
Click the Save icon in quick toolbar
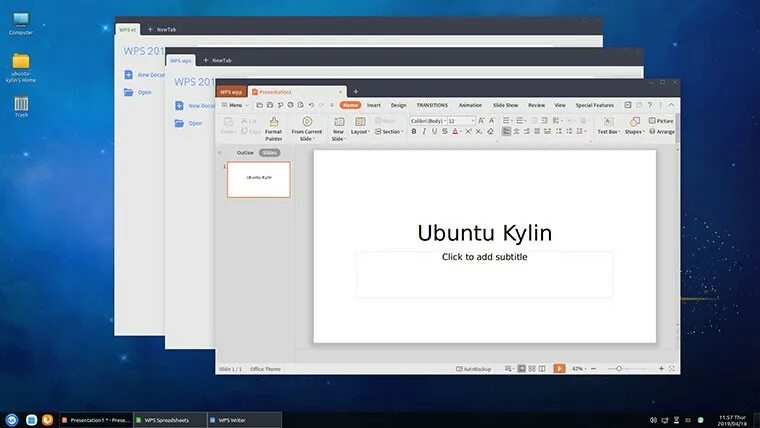[x=269, y=105]
